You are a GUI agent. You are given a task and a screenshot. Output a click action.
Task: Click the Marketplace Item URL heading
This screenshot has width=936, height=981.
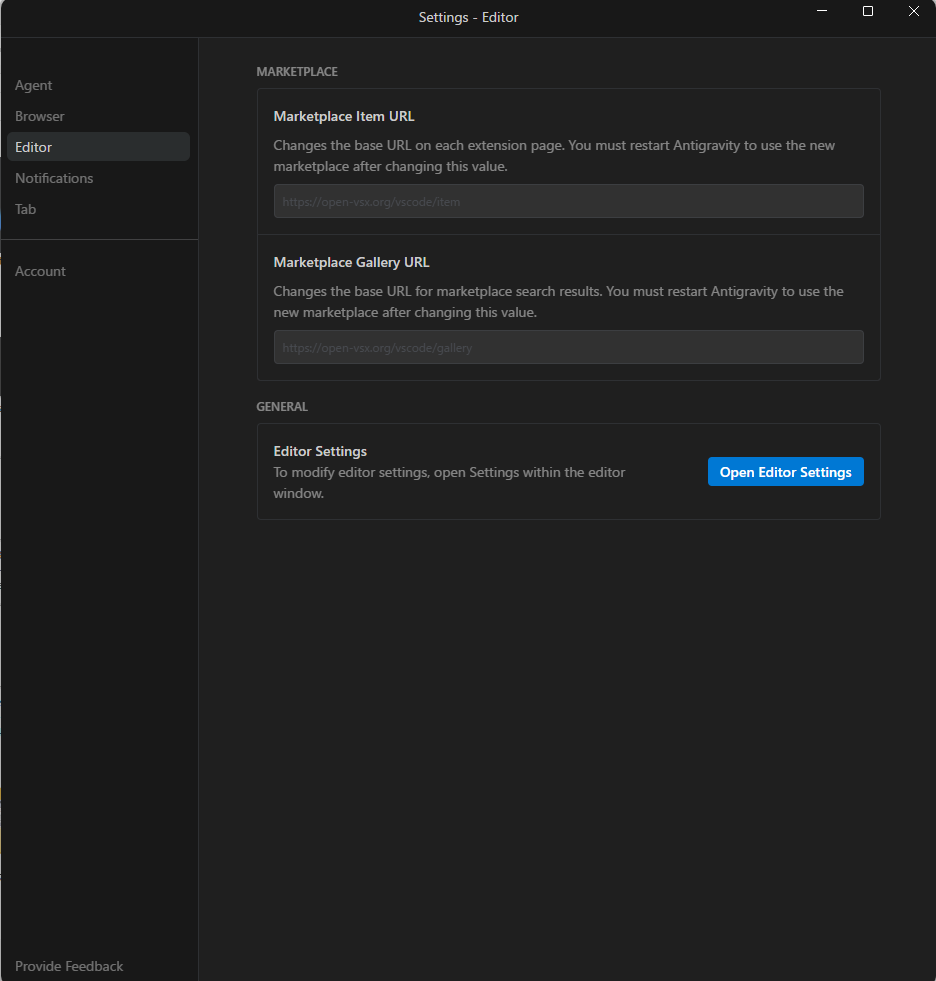pyautogui.click(x=344, y=116)
